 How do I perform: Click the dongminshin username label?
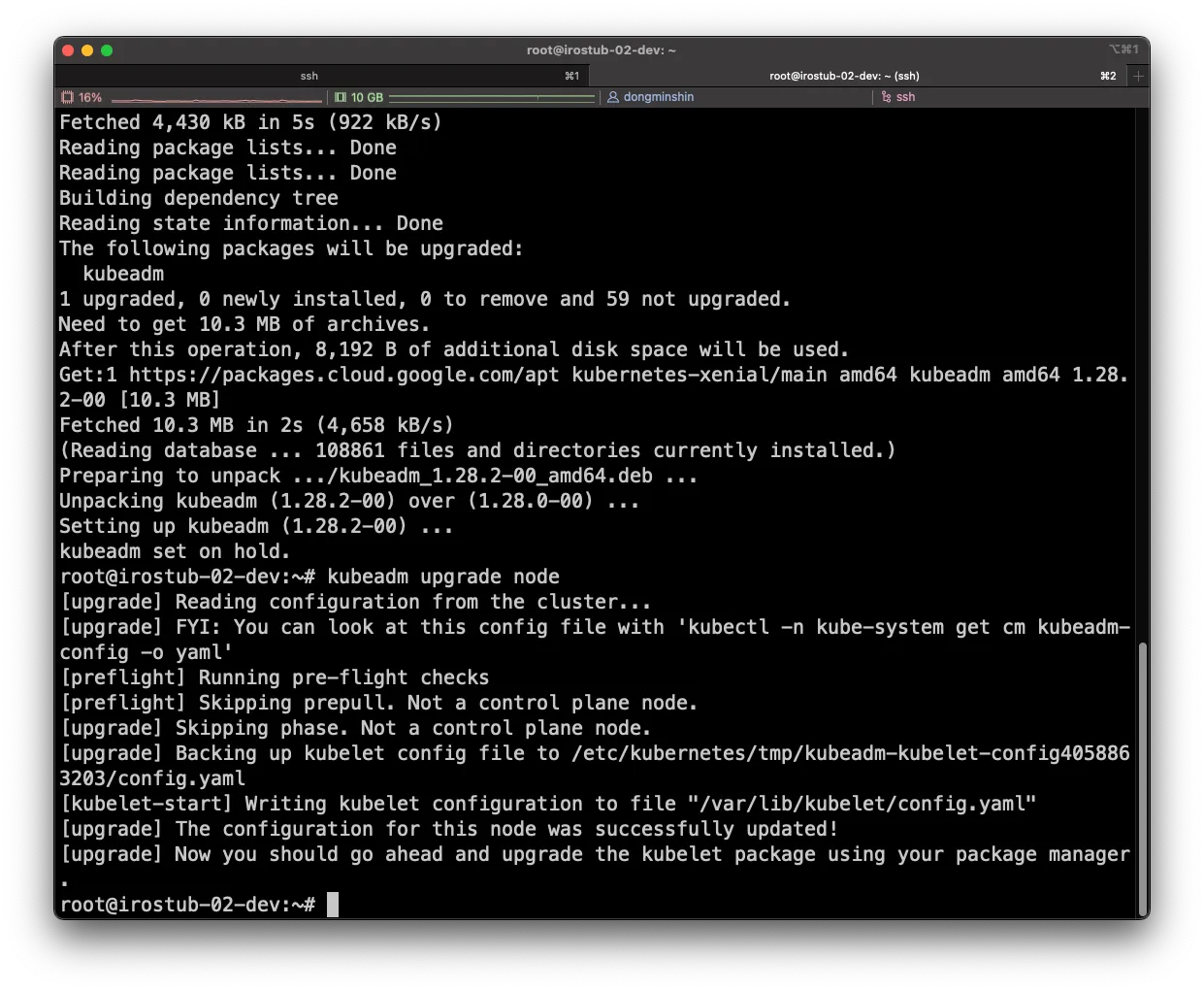658,97
